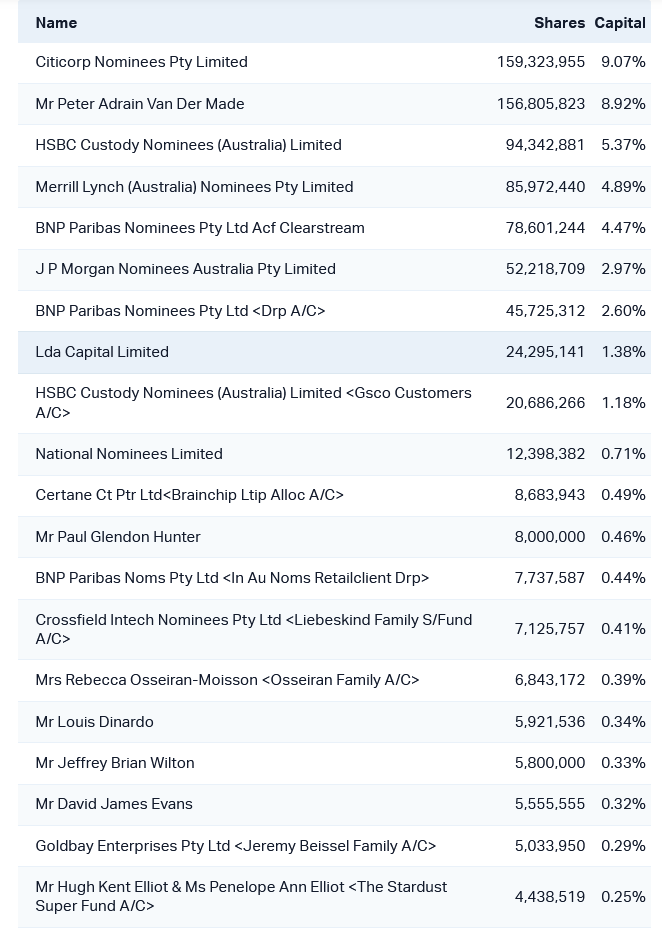662x937 pixels.
Task: Click Mr Peter Adrain Van Der Made
Action: click(140, 104)
